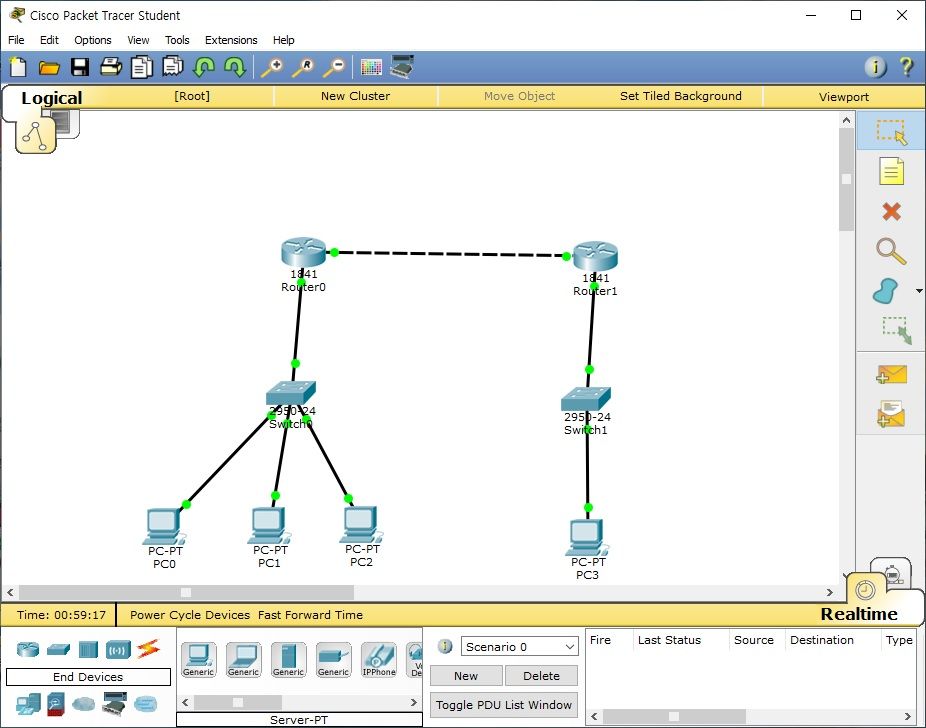This screenshot has width=926, height=728.
Task: Choose the Add Simple PDU envelope
Action: 890,374
